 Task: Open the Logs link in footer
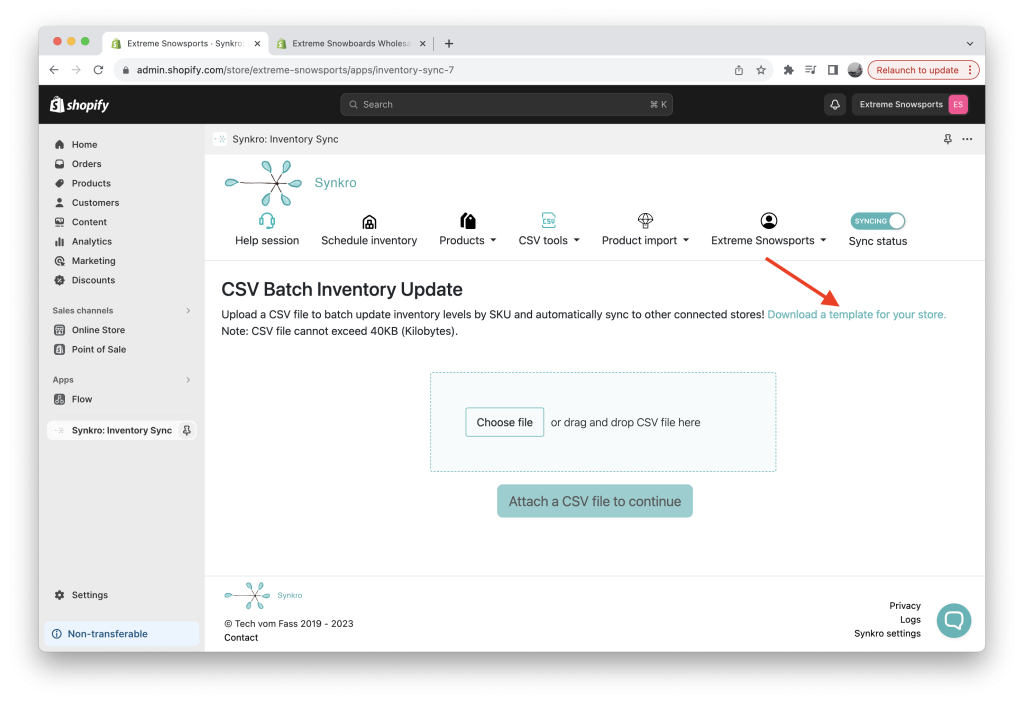coord(910,620)
